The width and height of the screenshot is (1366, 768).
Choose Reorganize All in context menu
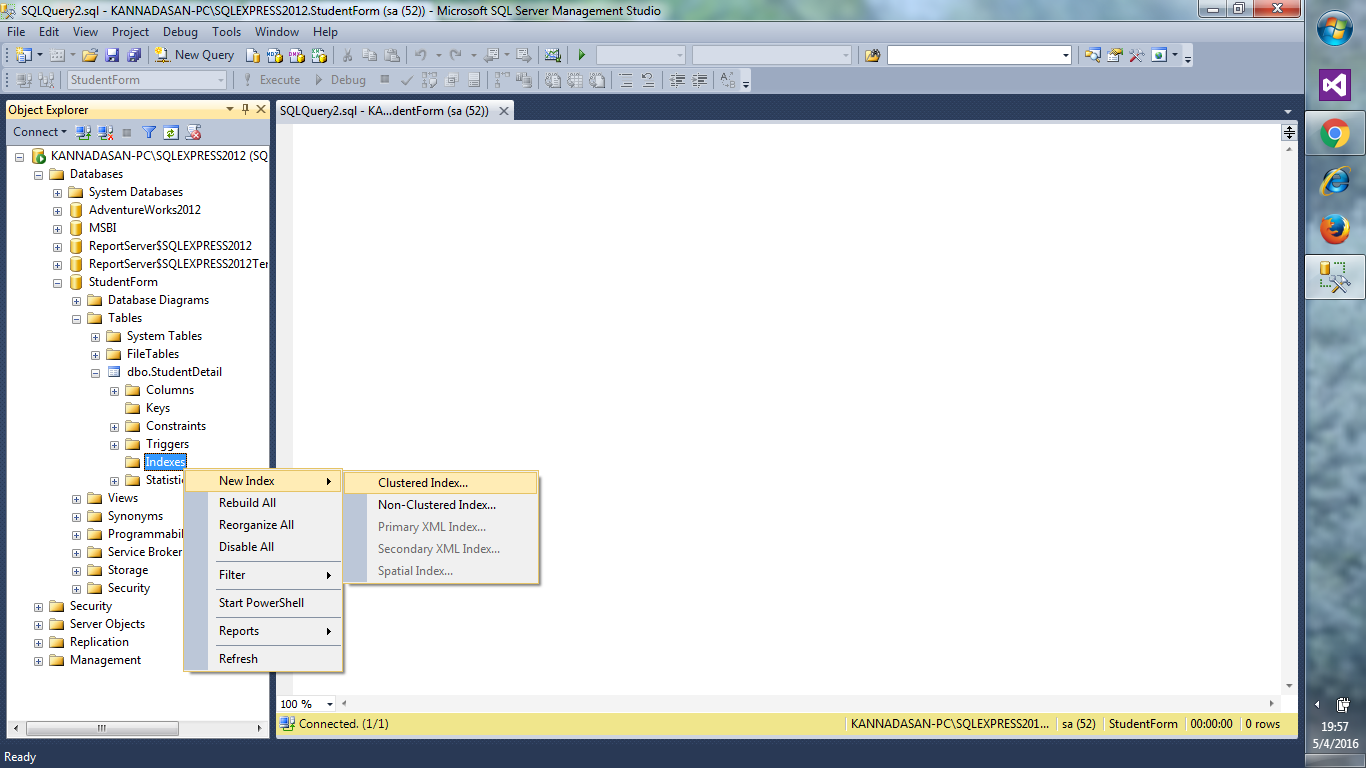(x=264, y=525)
